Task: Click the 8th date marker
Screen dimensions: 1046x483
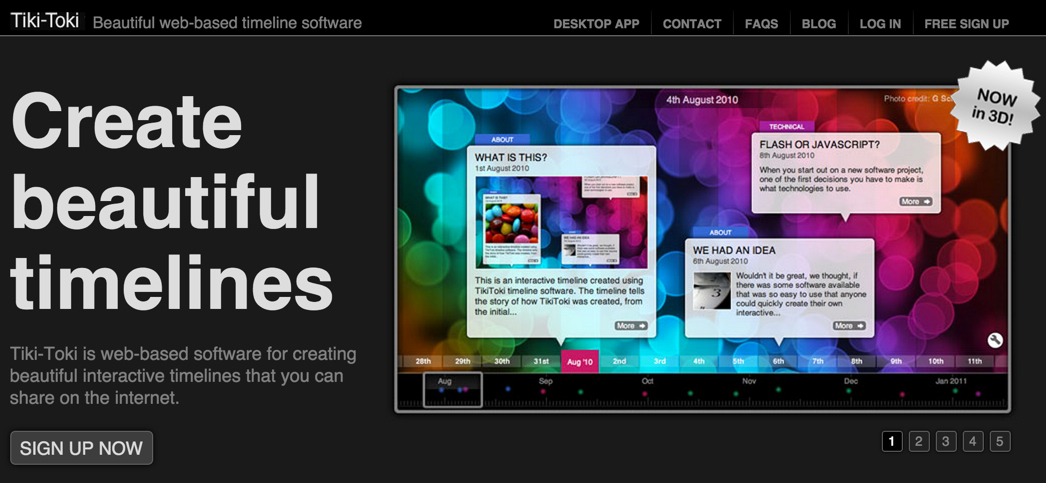Action: pos(857,361)
